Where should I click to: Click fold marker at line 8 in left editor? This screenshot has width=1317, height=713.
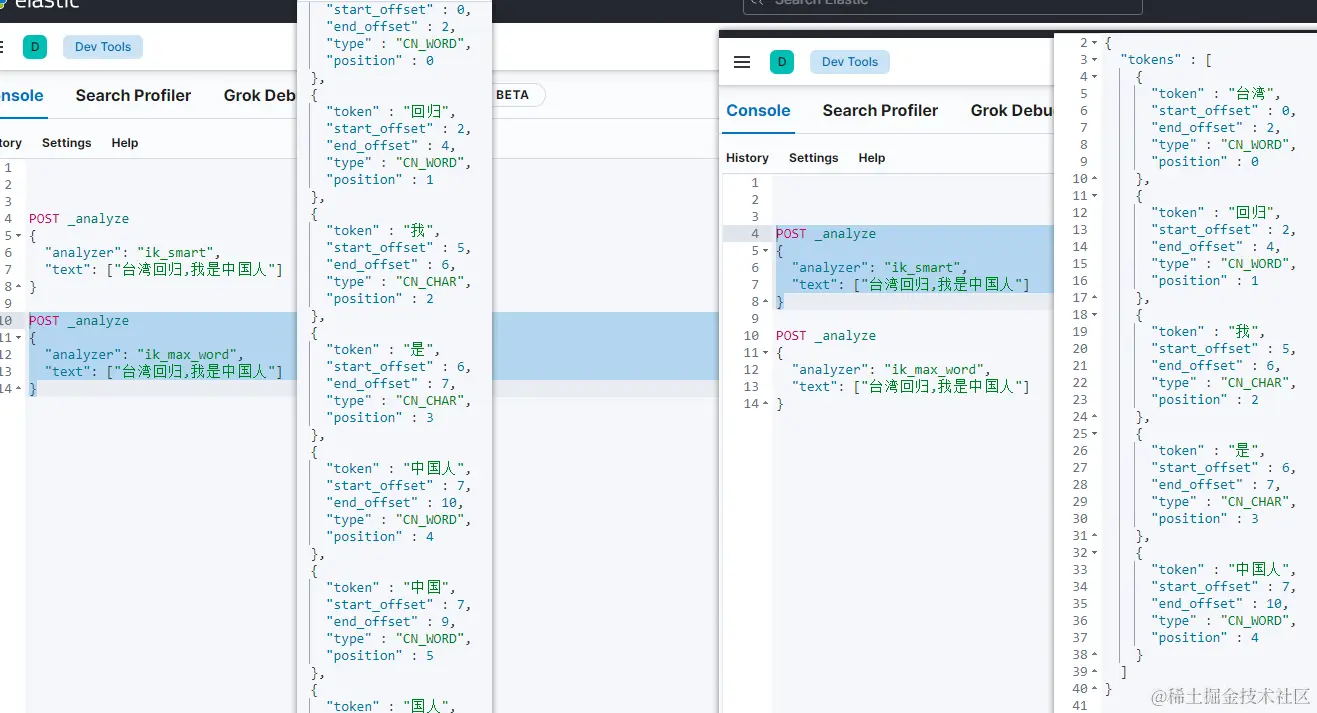[x=19, y=287]
